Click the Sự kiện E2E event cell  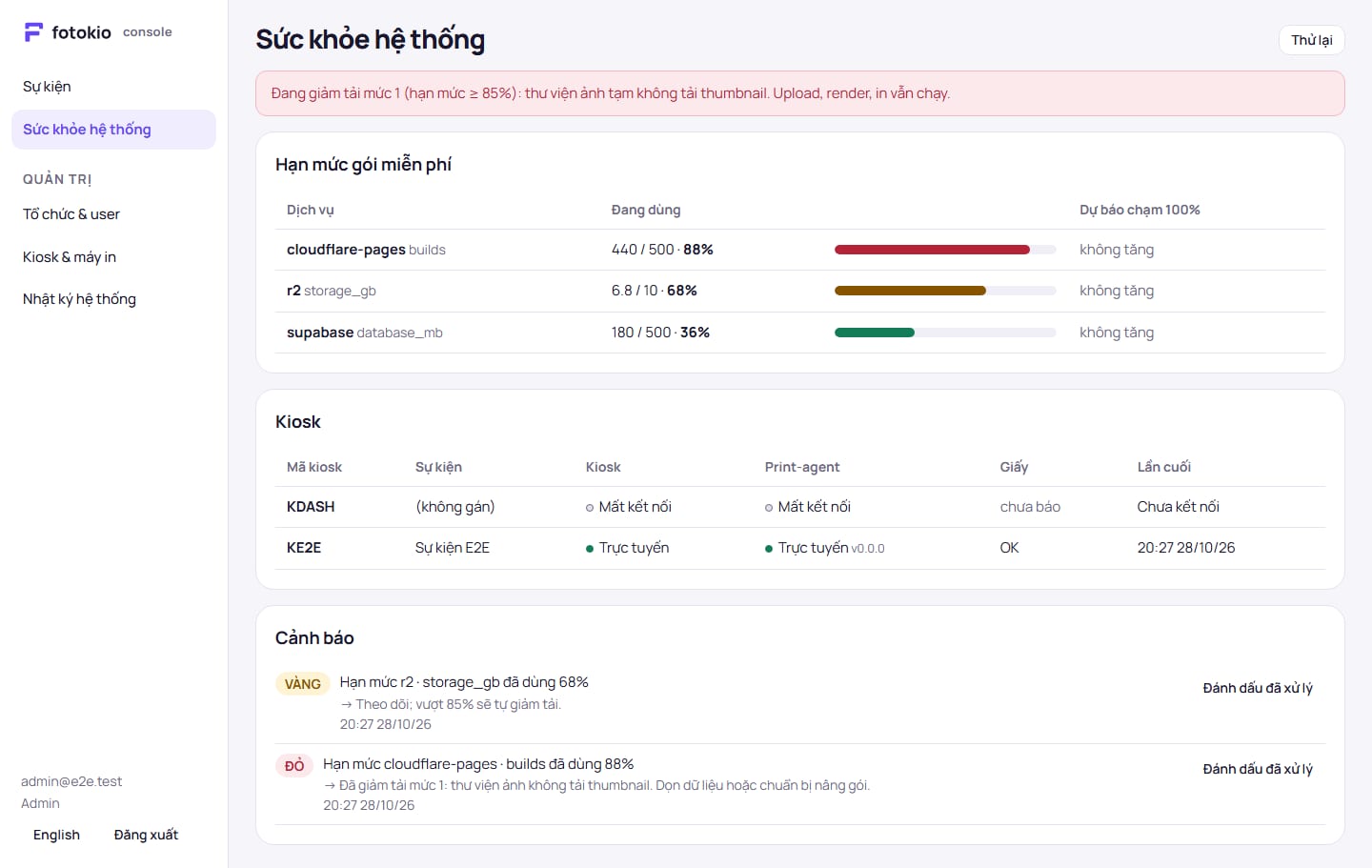453,548
